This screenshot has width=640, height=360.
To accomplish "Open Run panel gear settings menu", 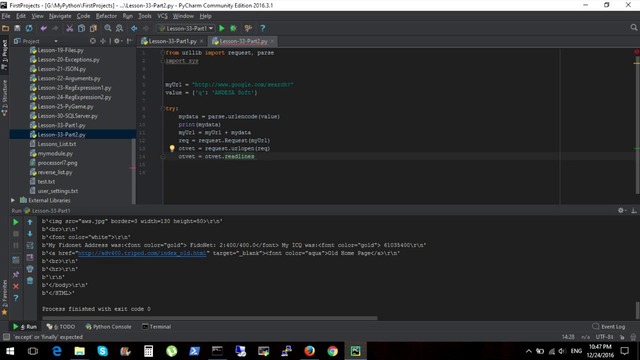I will [621, 210].
